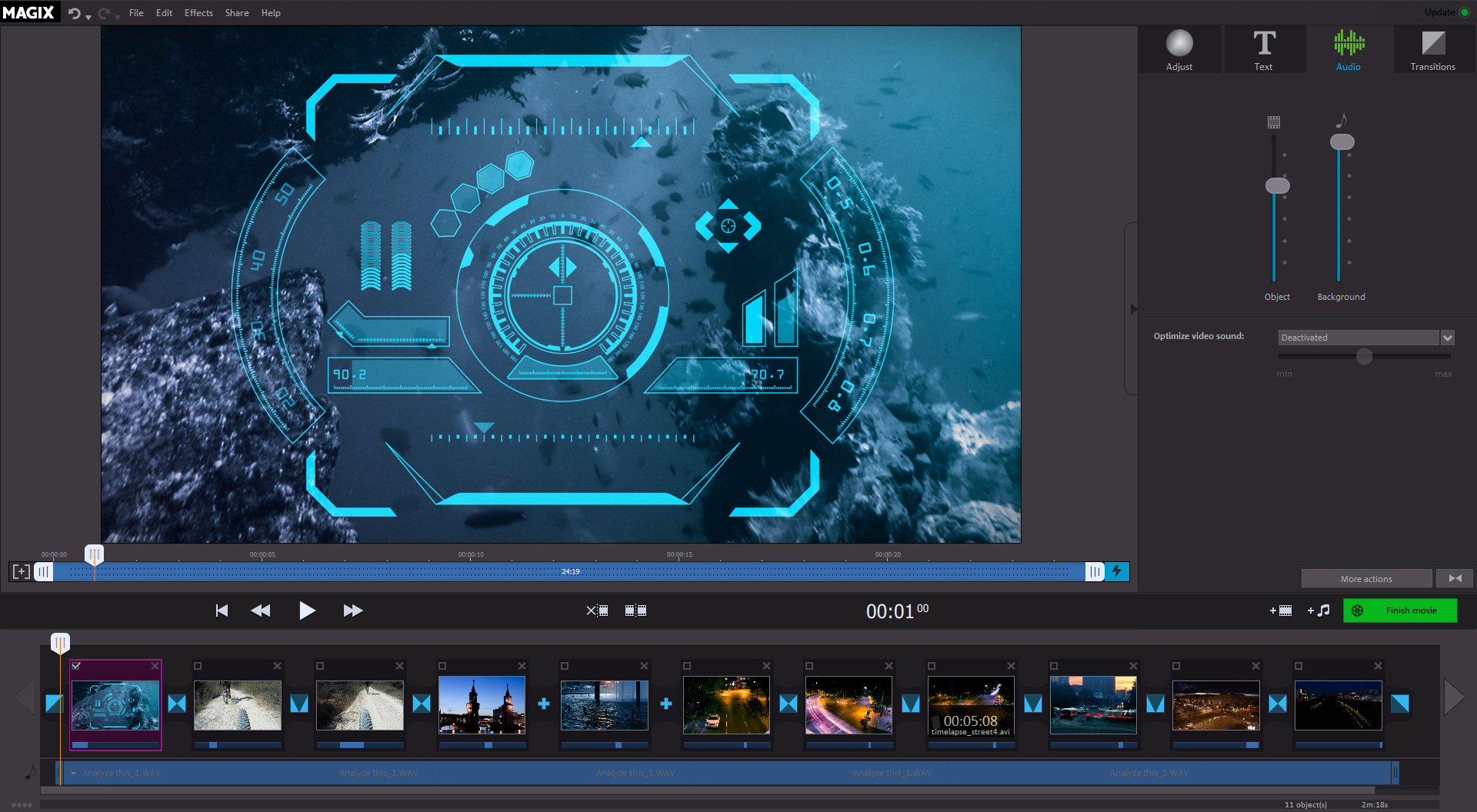Screen dimensions: 1477x812
Task: Click the lightning bolt icon on the trim bar
Action: point(1117,571)
